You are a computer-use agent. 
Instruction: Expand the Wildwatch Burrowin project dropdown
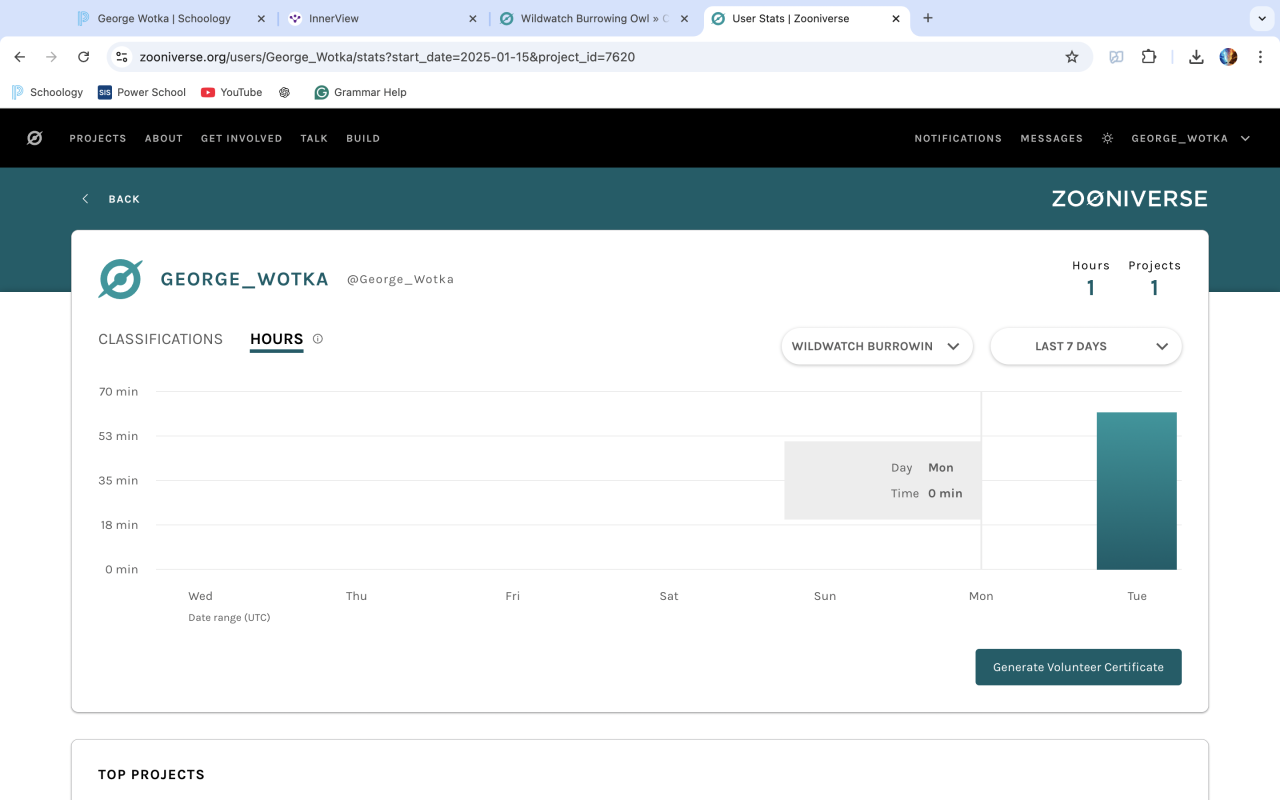pyautogui.click(x=877, y=346)
